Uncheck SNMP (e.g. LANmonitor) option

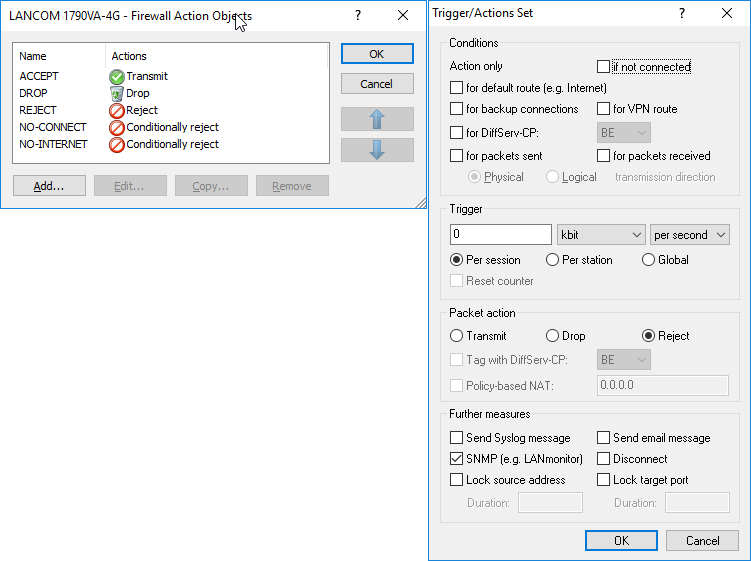(457, 459)
